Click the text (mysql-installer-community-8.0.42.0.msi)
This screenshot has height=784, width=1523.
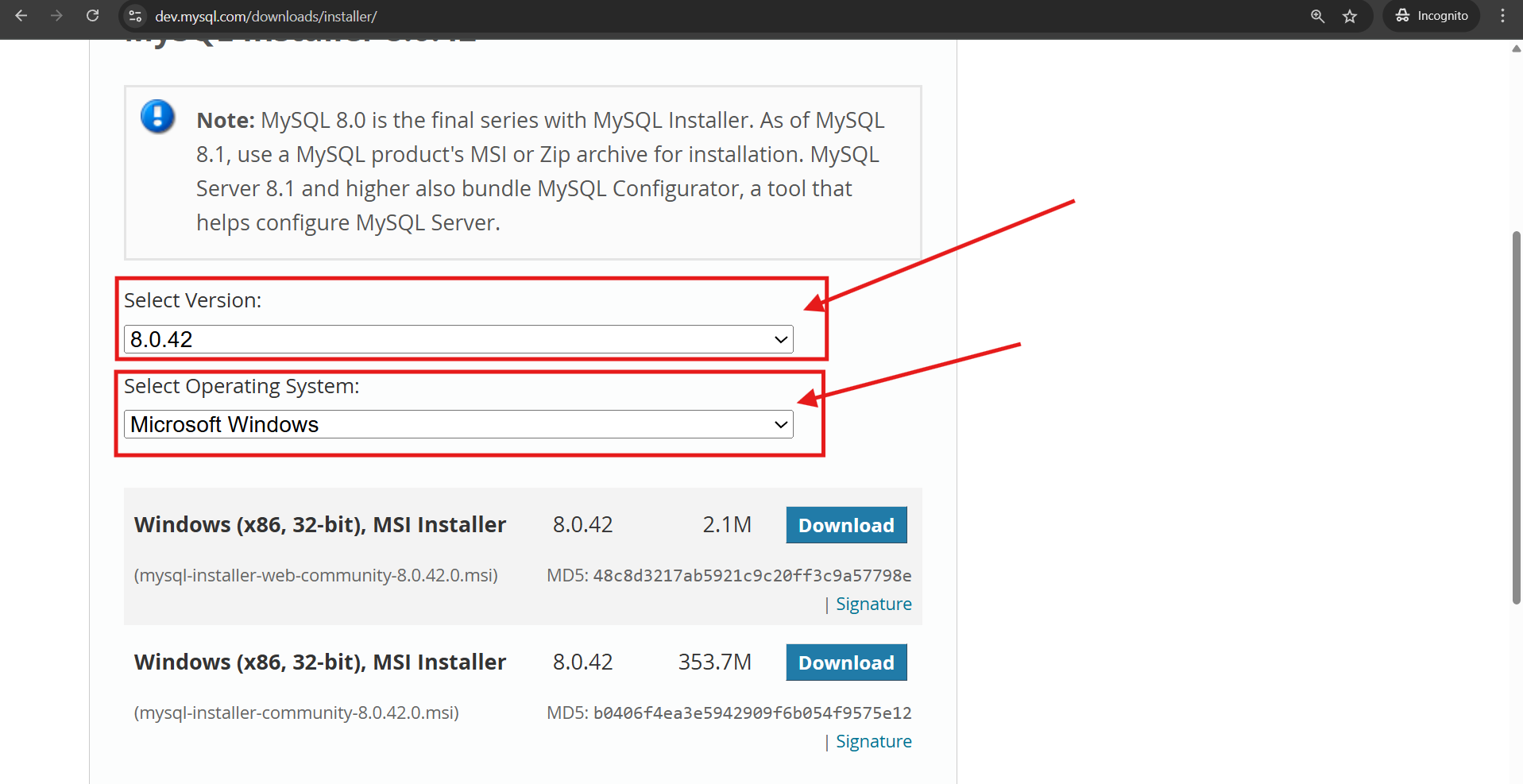[x=296, y=713]
